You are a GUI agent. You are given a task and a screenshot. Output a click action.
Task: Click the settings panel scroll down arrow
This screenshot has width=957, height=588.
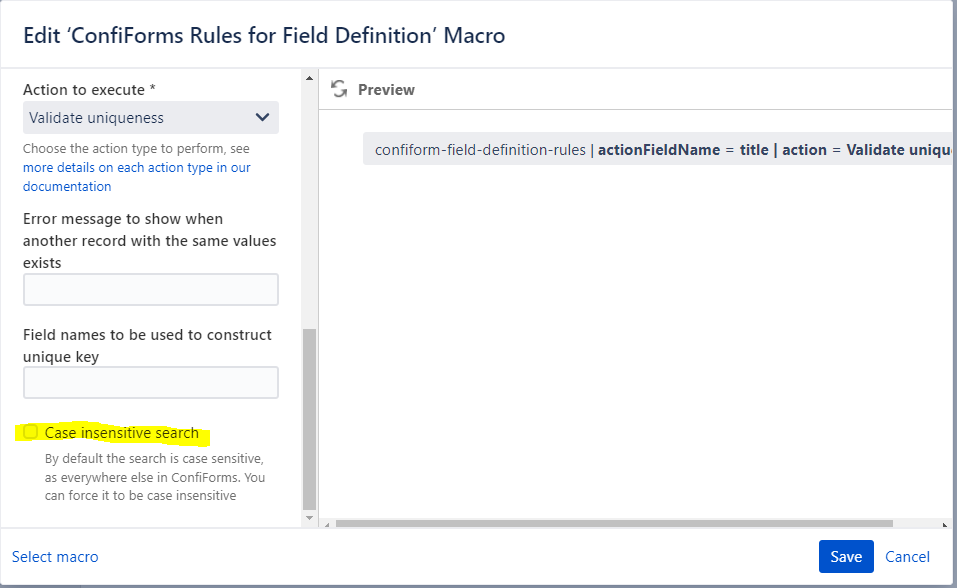pyautogui.click(x=309, y=518)
